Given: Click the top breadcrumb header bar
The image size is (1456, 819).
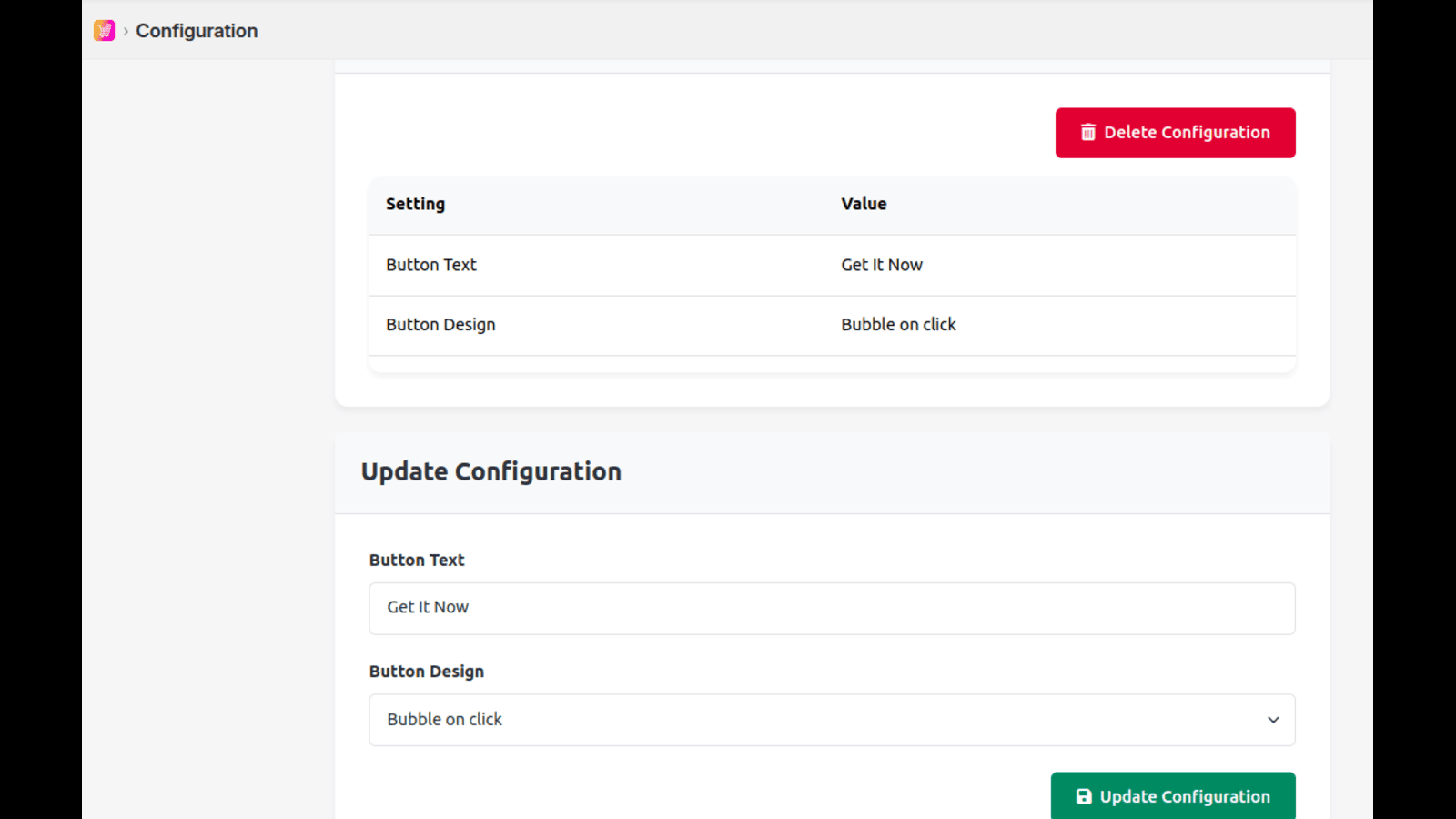Looking at the screenshot, I should pos(728,31).
